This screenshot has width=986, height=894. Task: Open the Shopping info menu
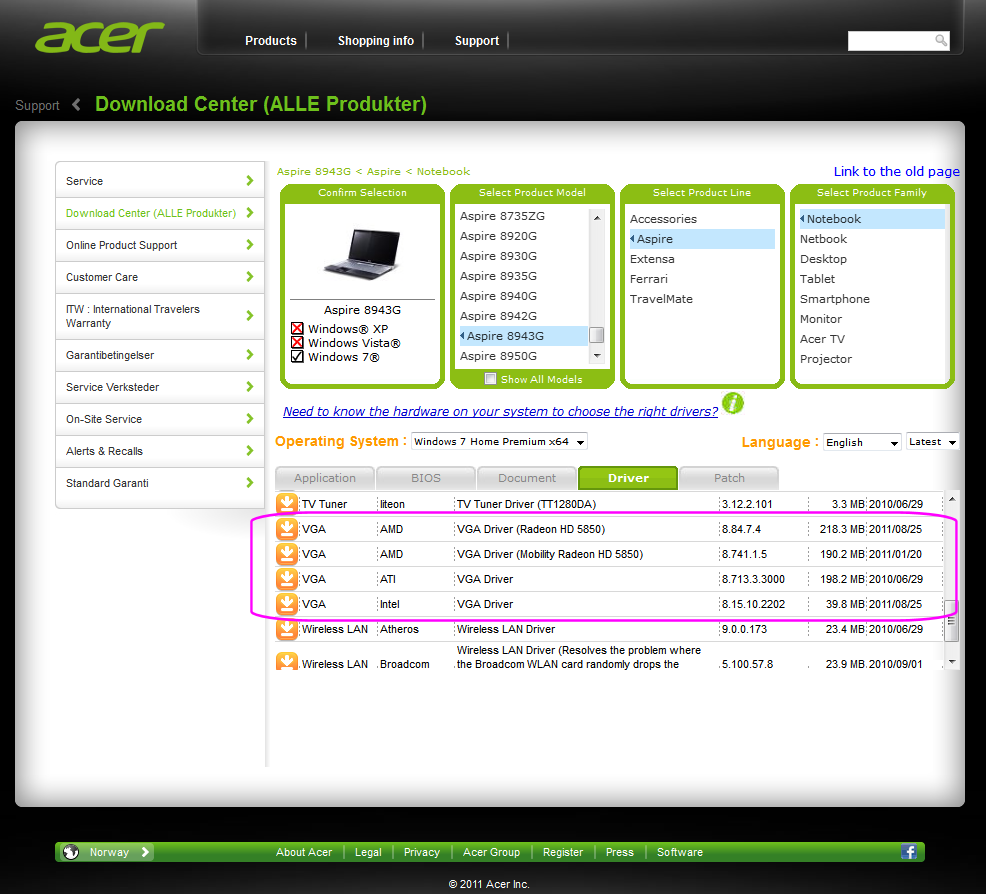(375, 41)
